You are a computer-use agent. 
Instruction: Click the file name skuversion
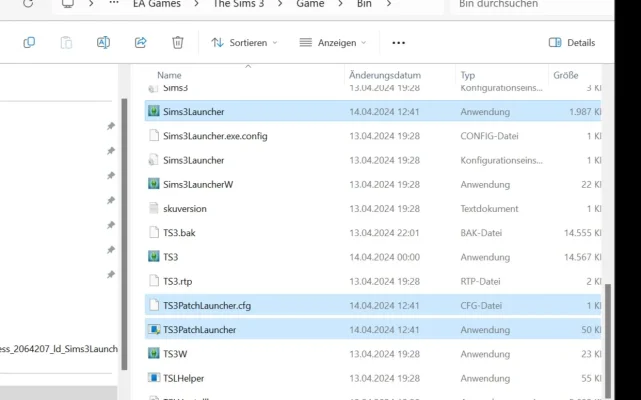(185, 209)
